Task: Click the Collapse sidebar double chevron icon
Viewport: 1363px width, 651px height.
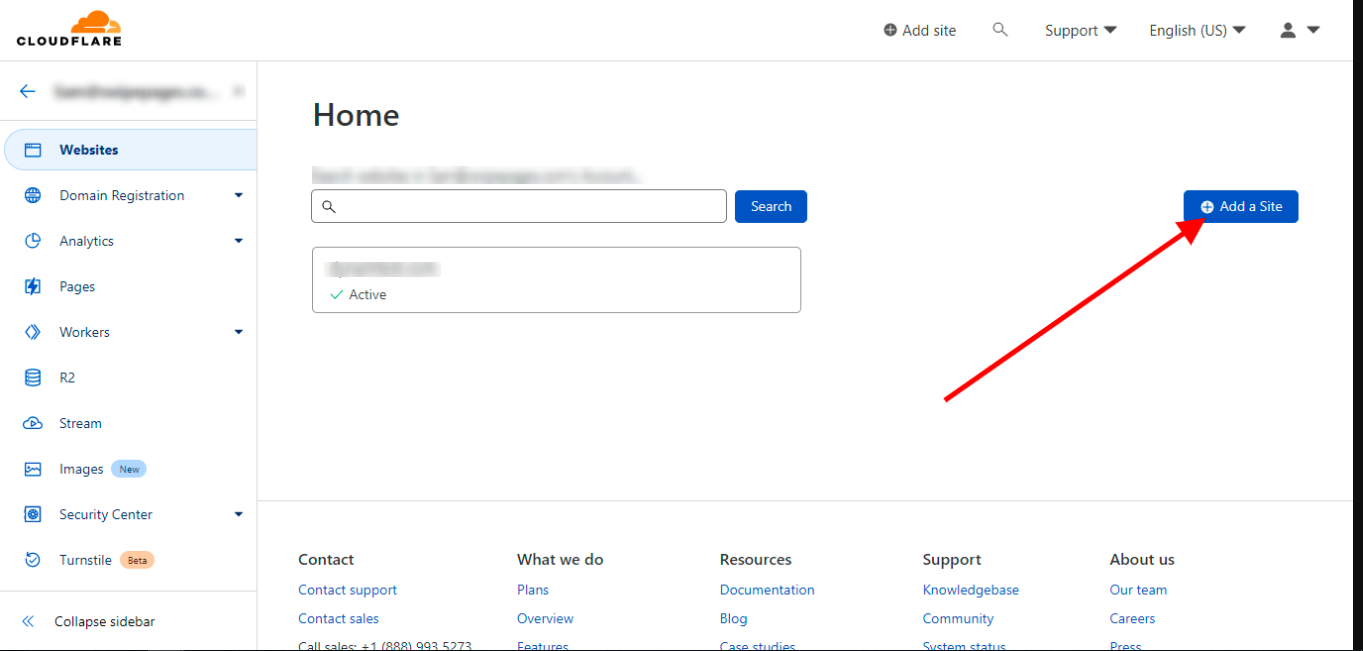Action: click(x=28, y=621)
